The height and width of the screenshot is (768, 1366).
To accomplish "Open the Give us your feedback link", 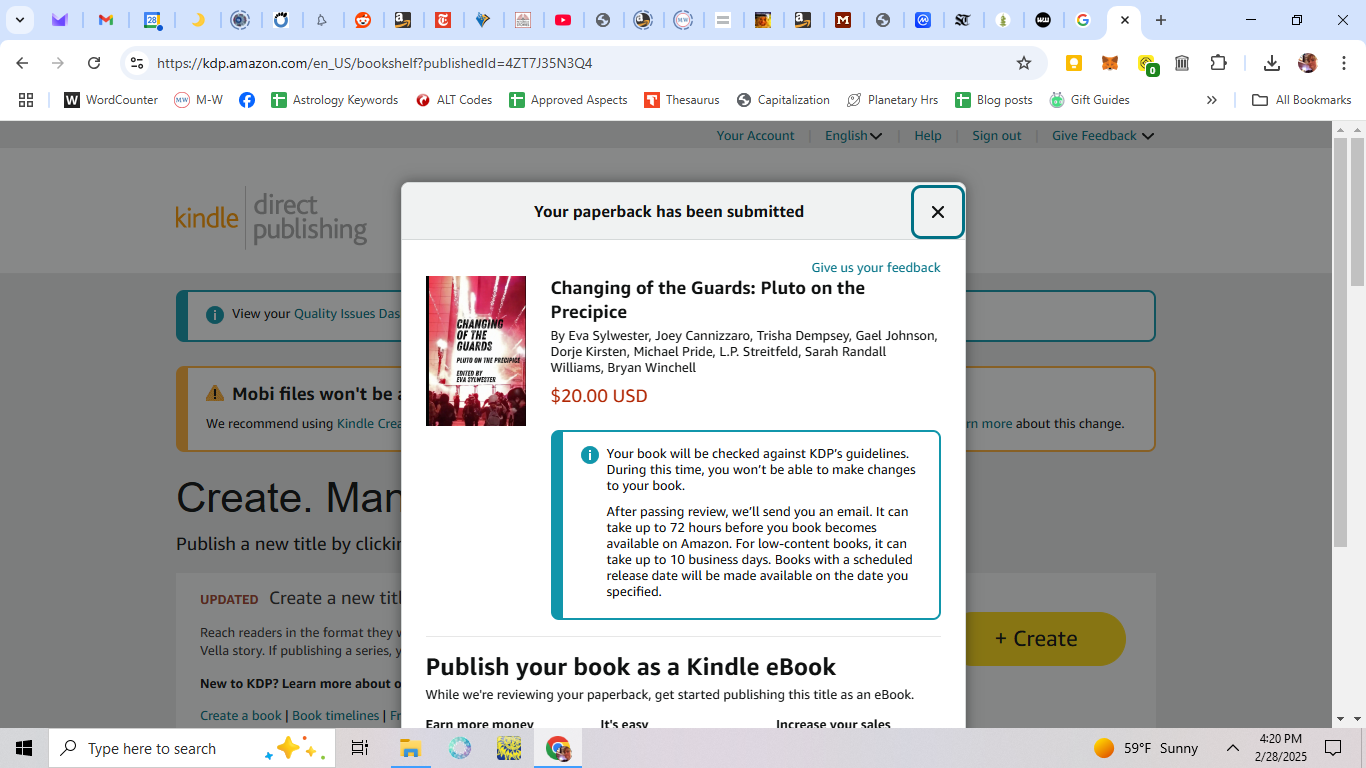I will point(875,267).
